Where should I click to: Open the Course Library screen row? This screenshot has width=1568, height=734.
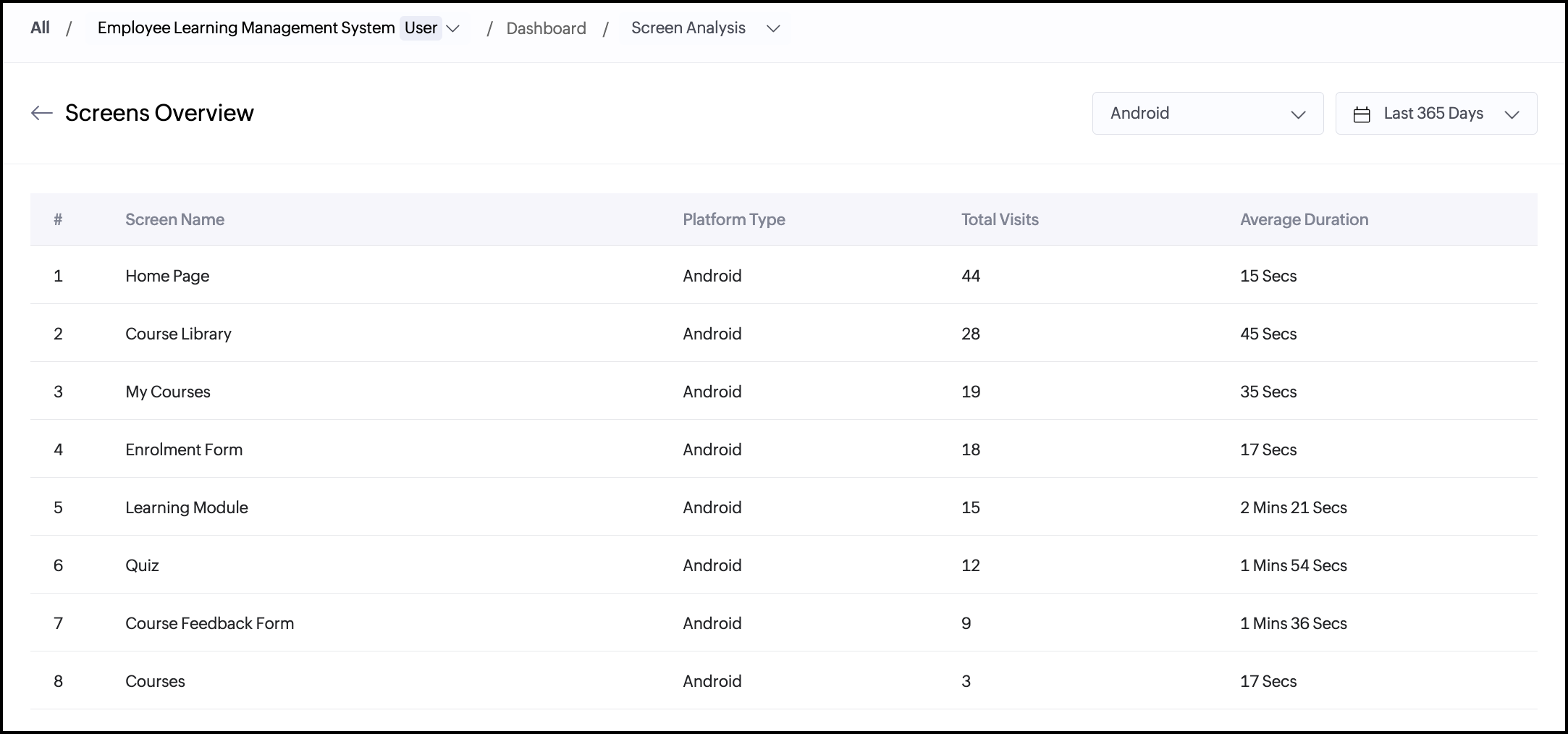[x=178, y=334]
